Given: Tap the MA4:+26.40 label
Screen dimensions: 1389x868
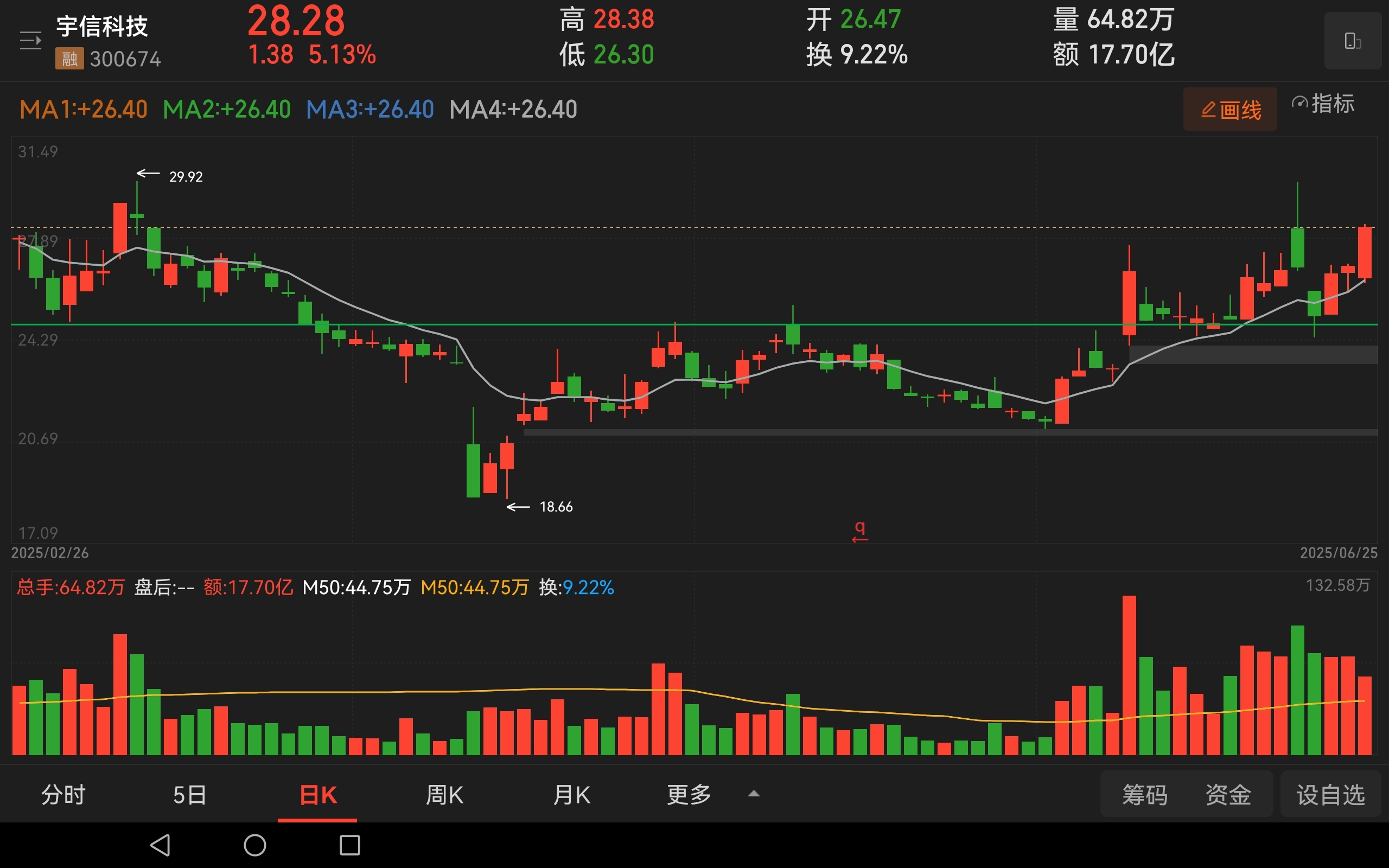Looking at the screenshot, I should click(513, 109).
